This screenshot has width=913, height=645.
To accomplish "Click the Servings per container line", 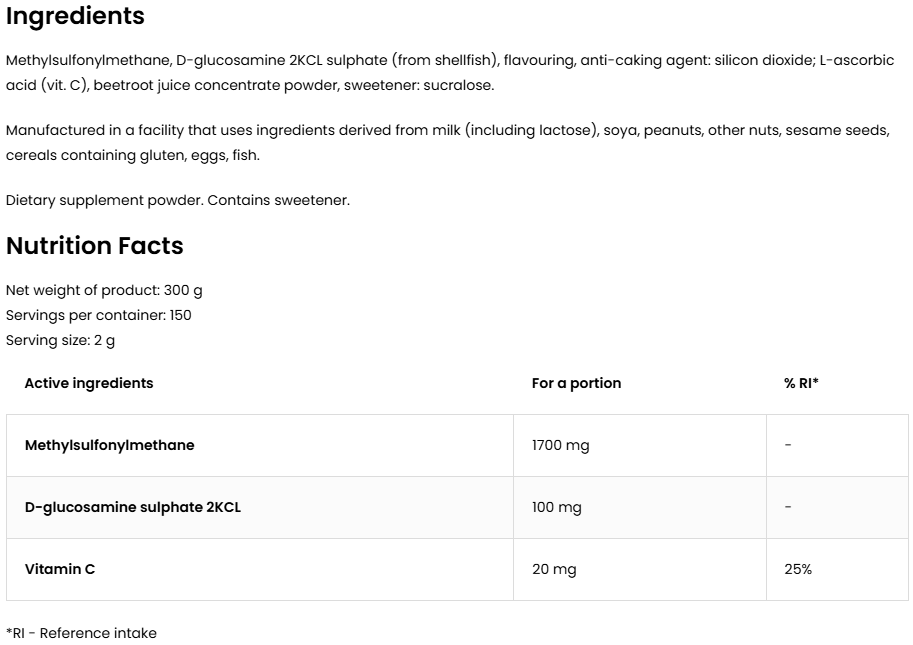I will point(98,315).
